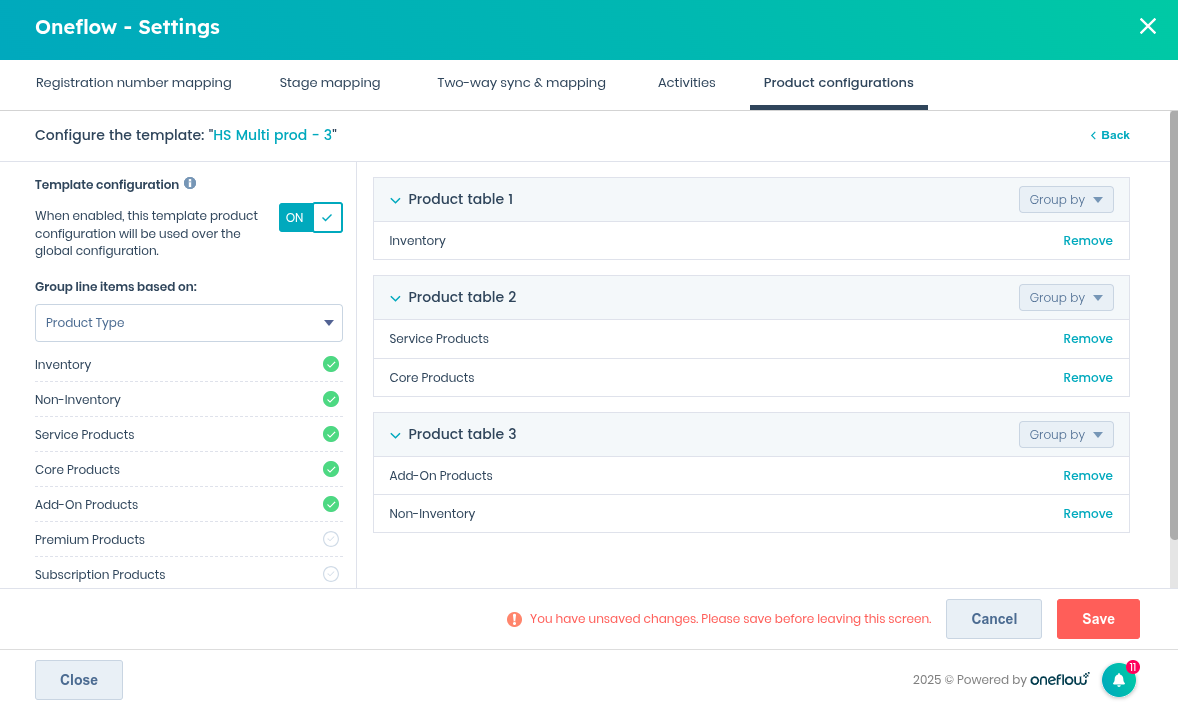Check the Subscription Products circle
This screenshot has height=707, width=1178.
click(331, 574)
